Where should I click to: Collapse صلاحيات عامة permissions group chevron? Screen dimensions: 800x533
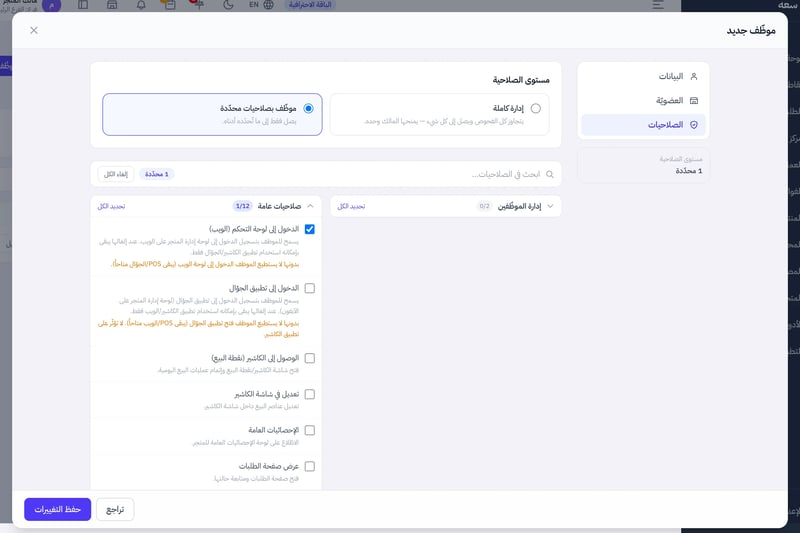coord(310,206)
